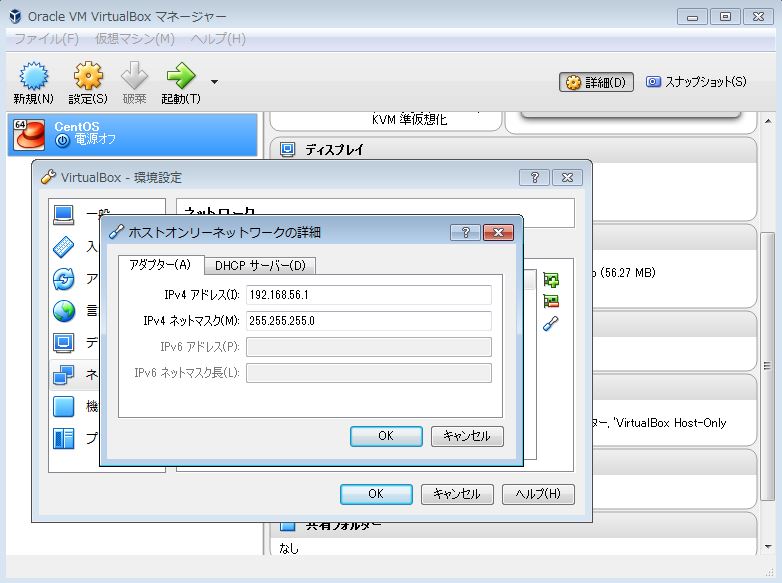Select Extensions category icon in preferences
Viewport: 782px width, 583px height.
(x=64, y=406)
